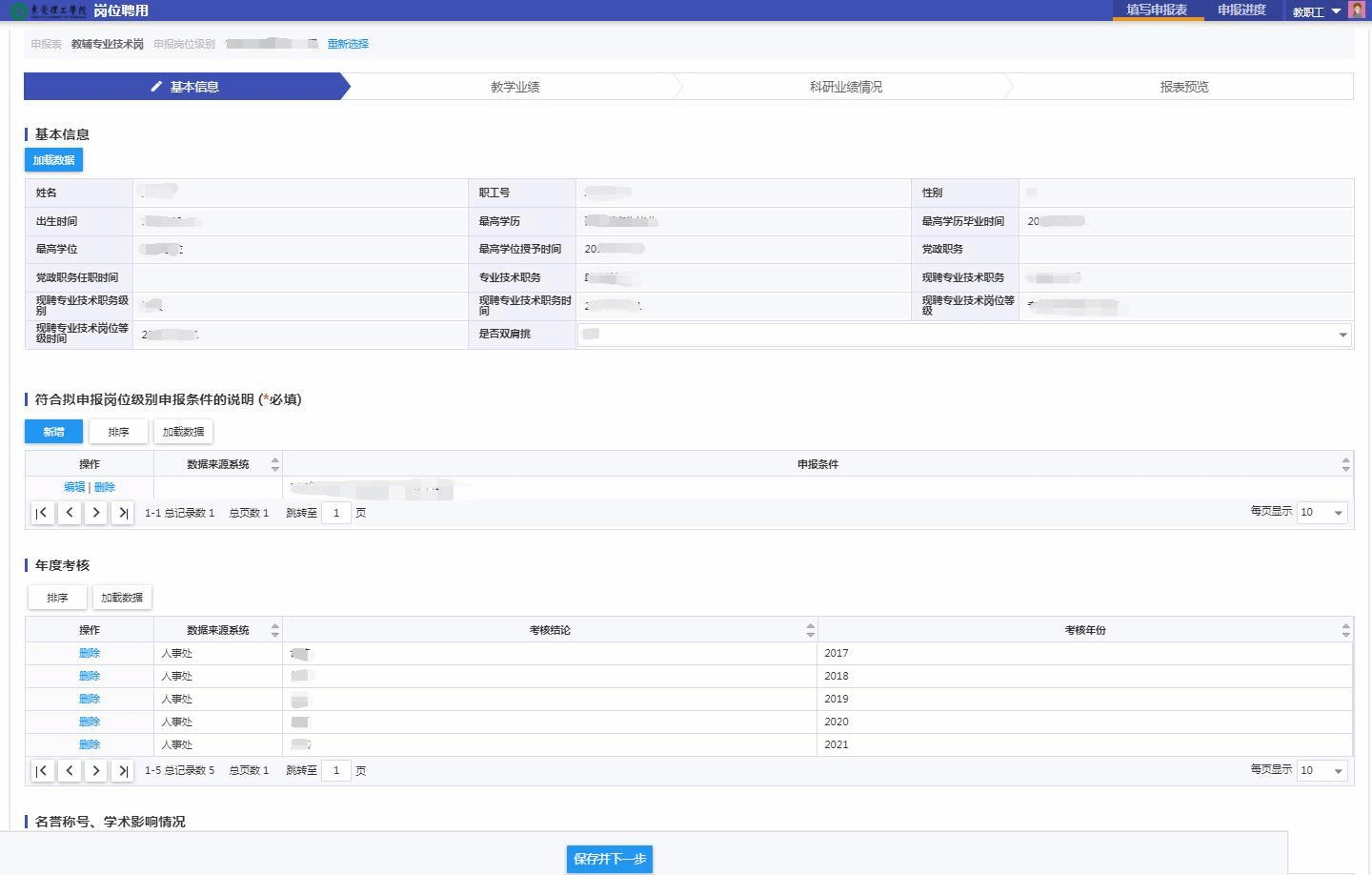Image resolution: width=1372 pixels, height=875 pixels.
Task: Sort 考核年份 column using sort arrows
Action: point(1345,630)
